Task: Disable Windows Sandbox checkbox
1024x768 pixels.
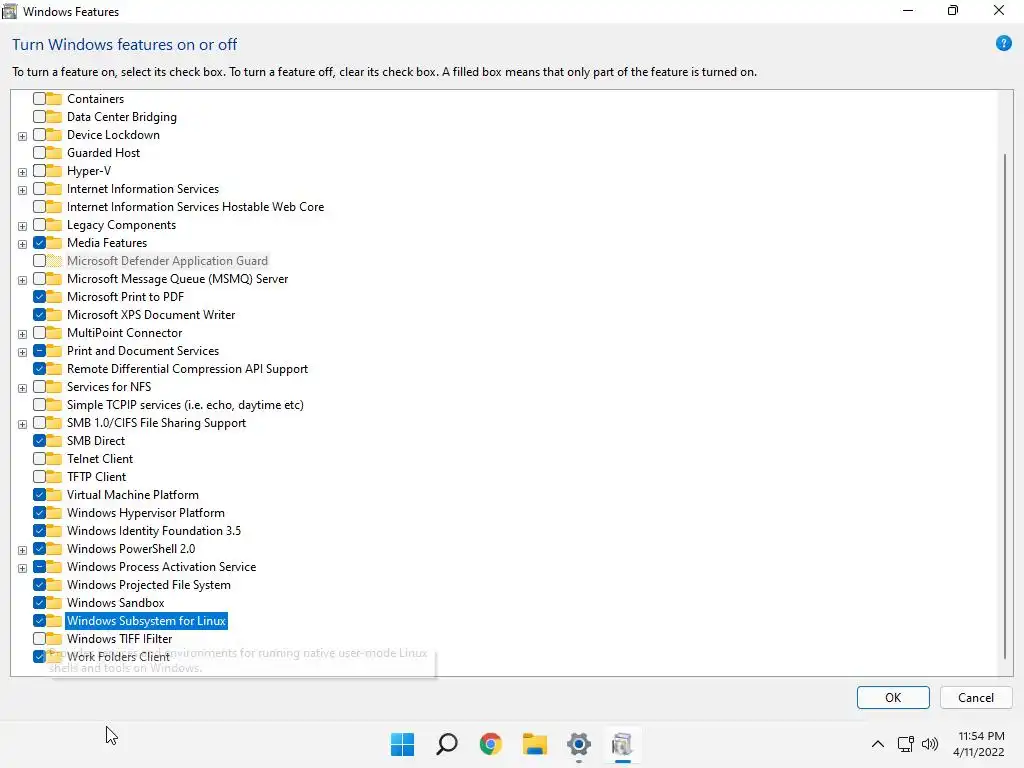Action: pyautogui.click(x=39, y=603)
